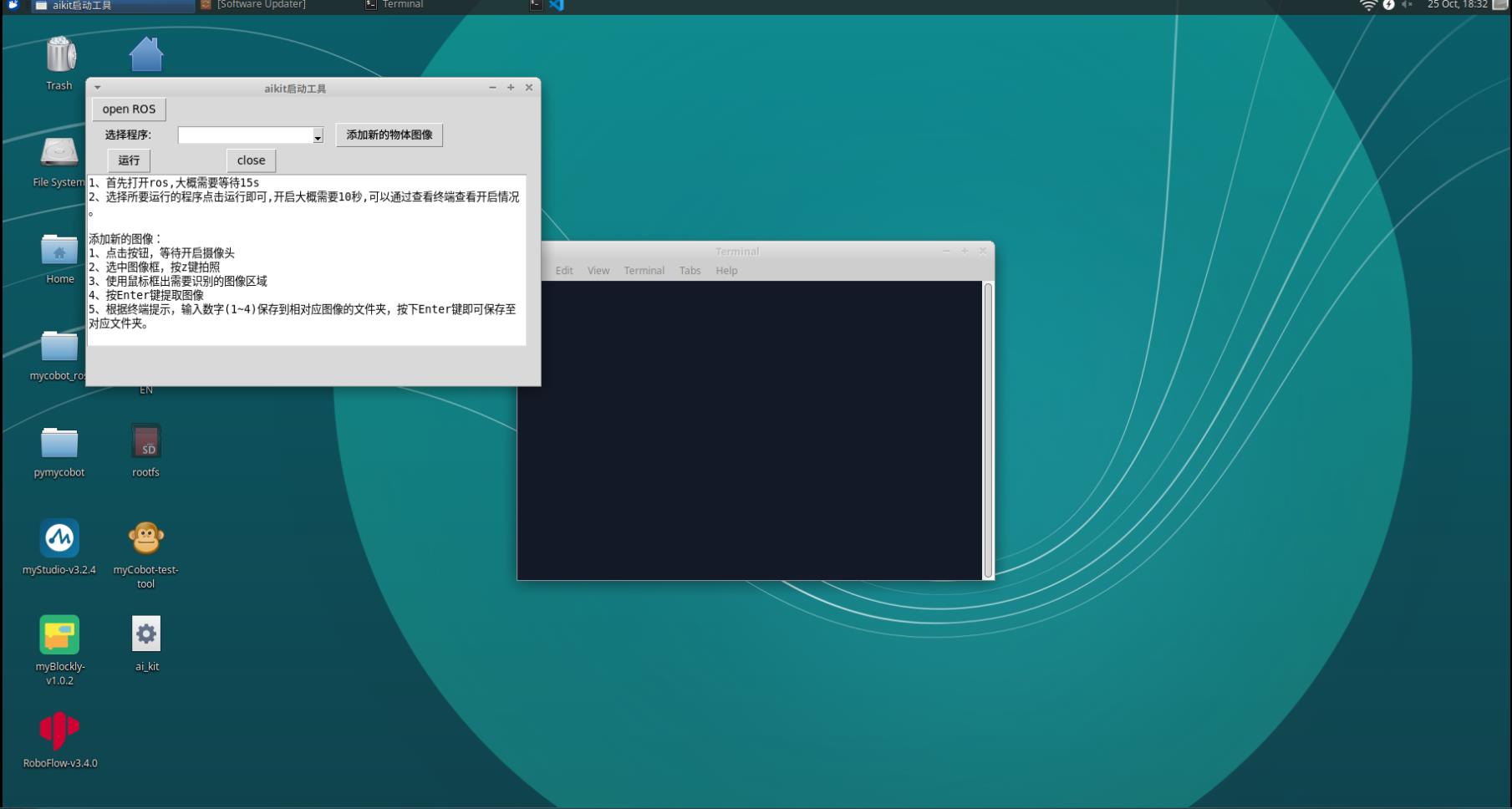Click the VS Code icon in top panel
Viewport: 1512px width, 809px height.
pos(557,5)
